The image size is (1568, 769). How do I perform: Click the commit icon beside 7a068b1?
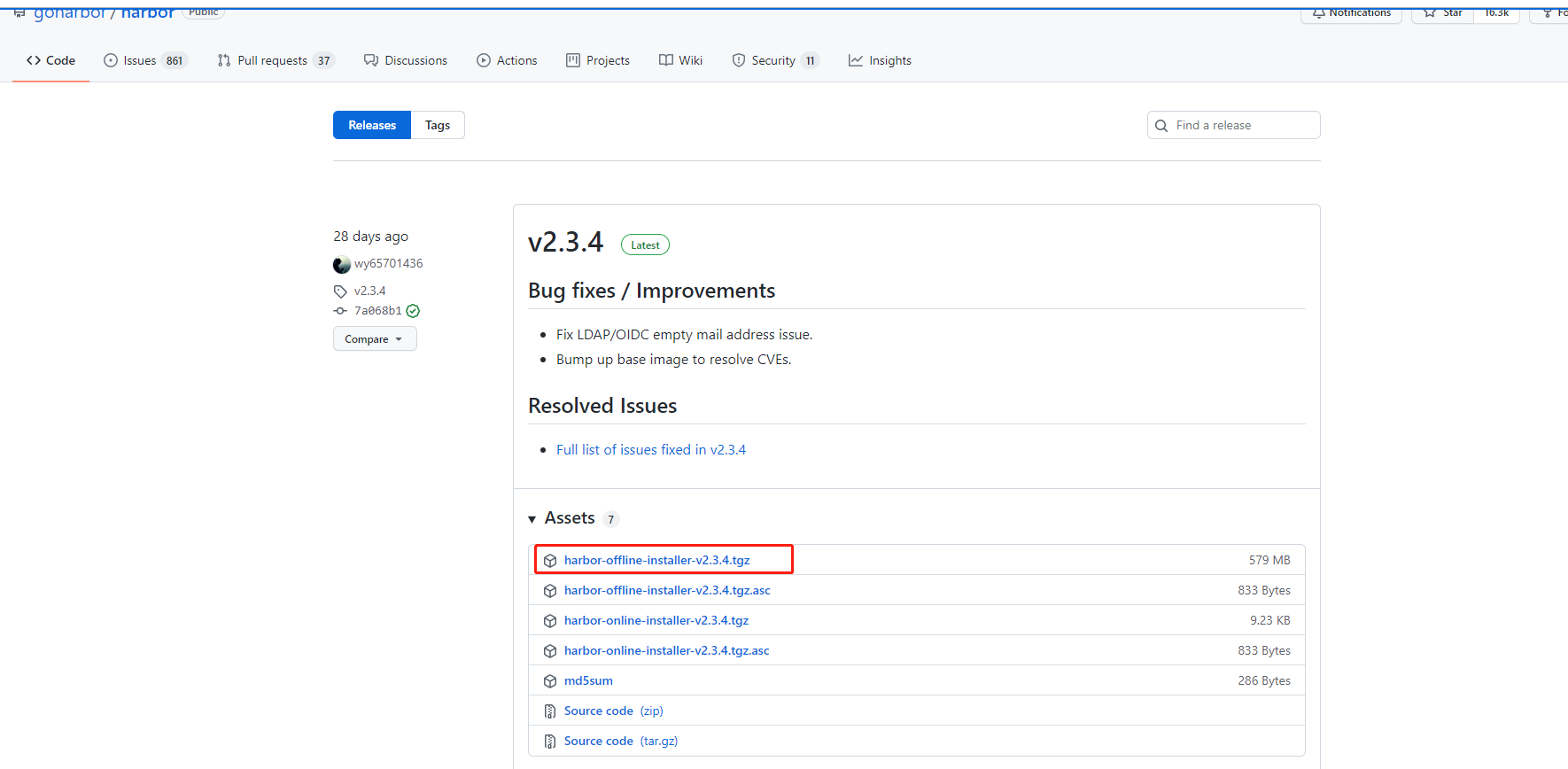coord(340,311)
